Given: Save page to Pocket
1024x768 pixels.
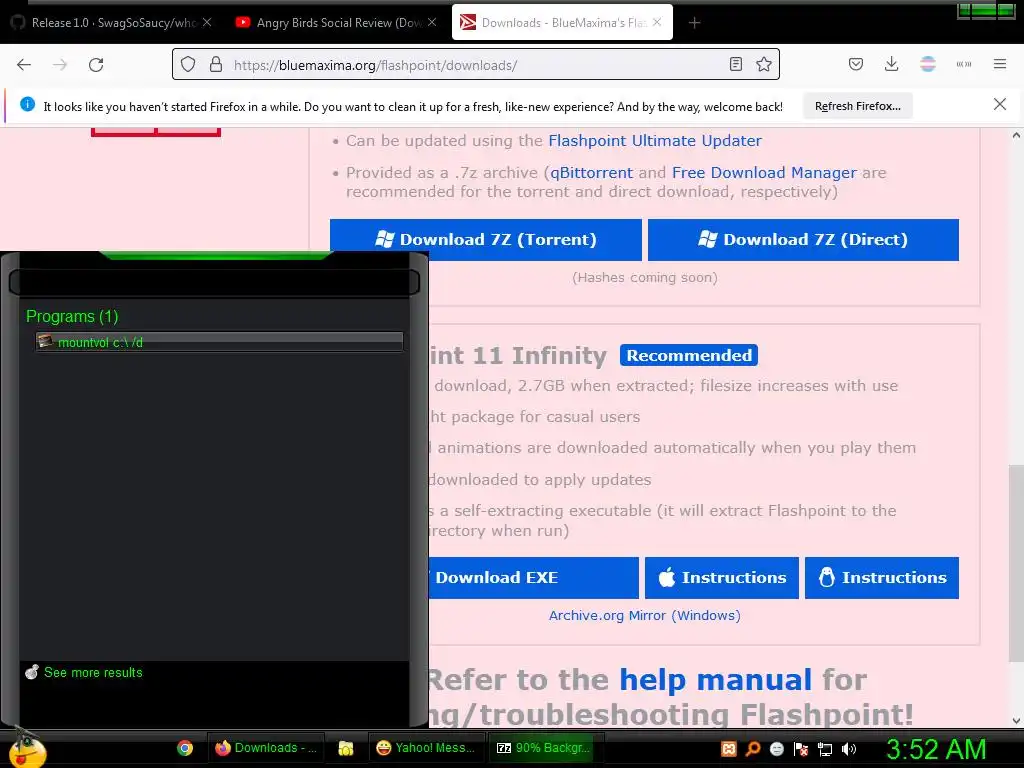Looking at the screenshot, I should tap(856, 64).
